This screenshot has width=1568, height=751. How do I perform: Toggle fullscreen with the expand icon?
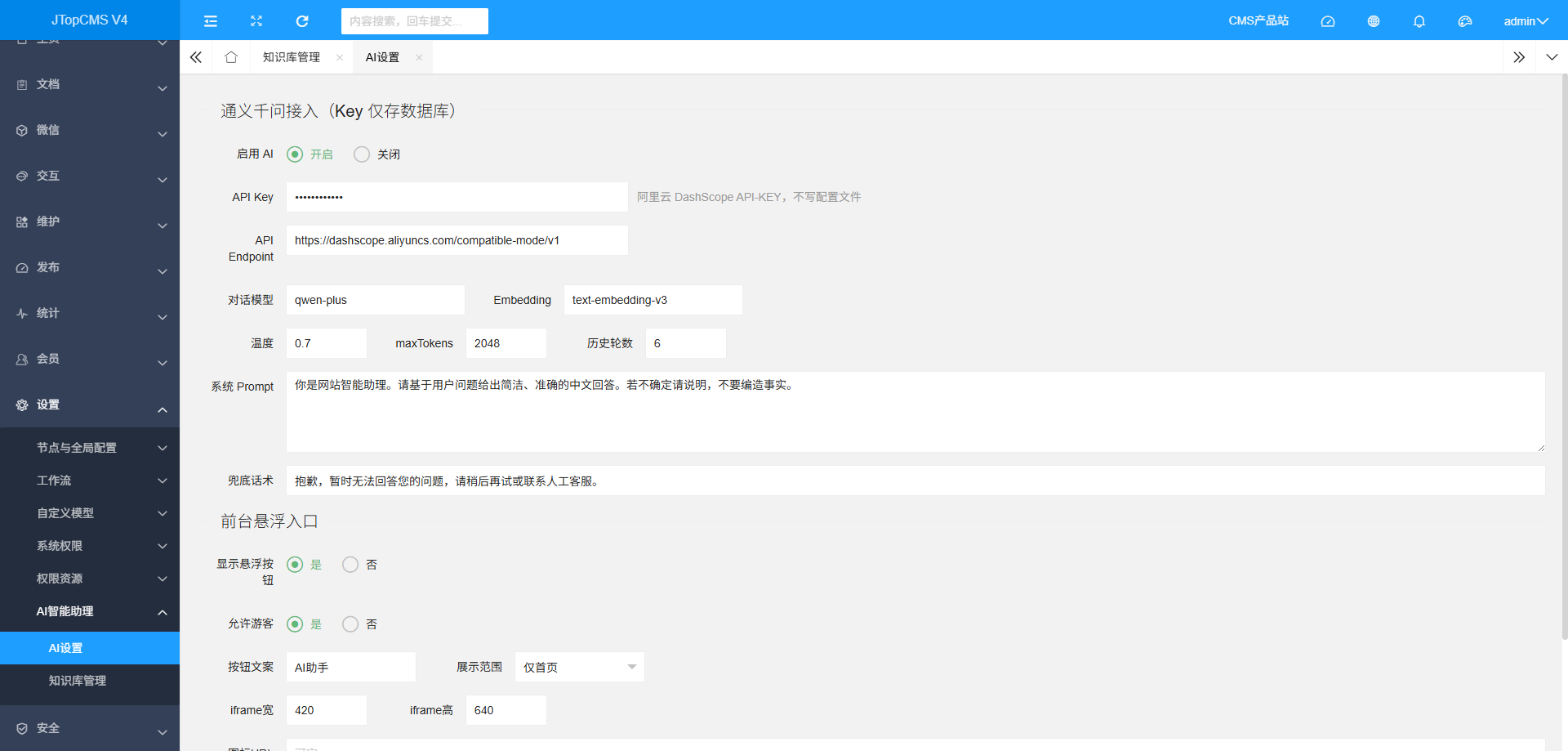pos(256,21)
